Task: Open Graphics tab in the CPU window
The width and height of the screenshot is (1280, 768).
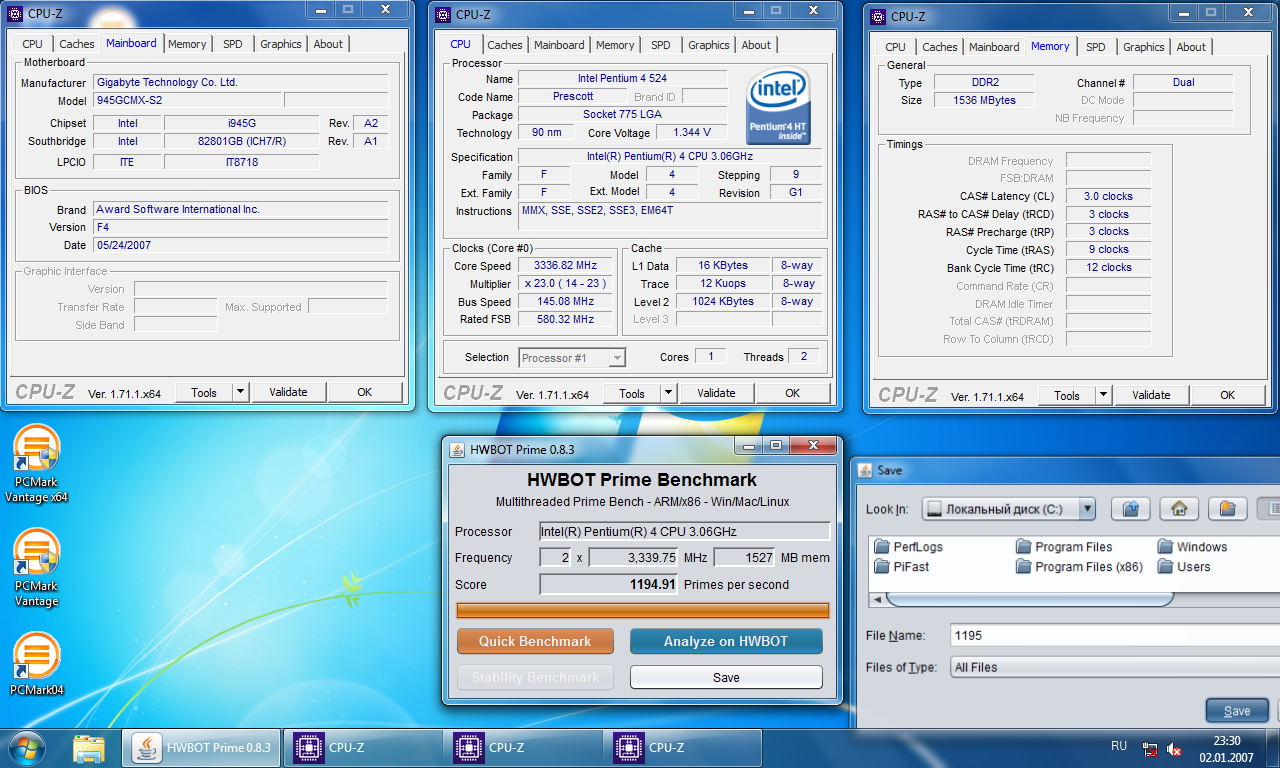Action: pyautogui.click(x=708, y=45)
